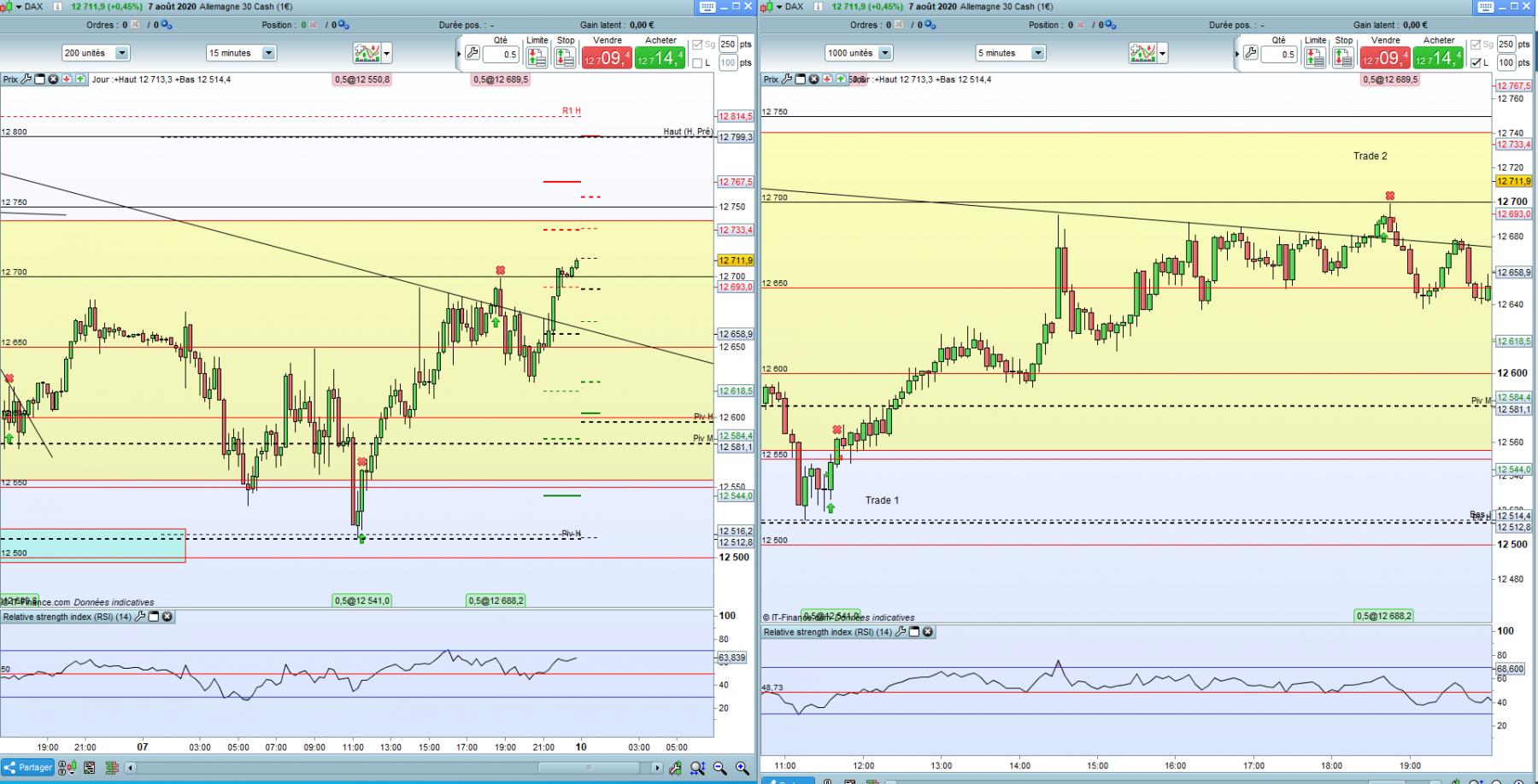The image size is (1538, 784).
Task: Click the Stop order icon in right panel
Action: click(x=1343, y=57)
